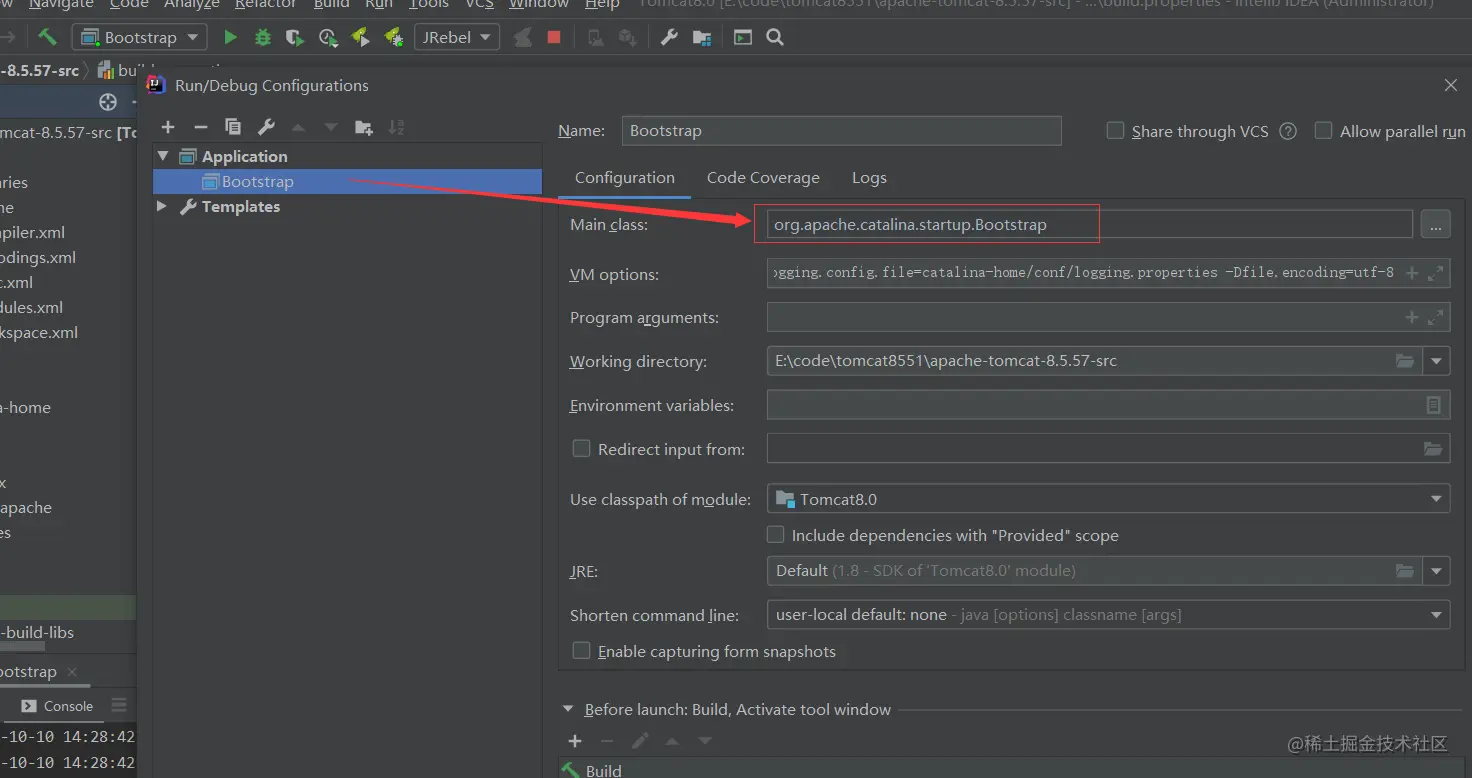Select workspace.xml in project tree
This screenshot has width=1472, height=778.
click(39, 332)
